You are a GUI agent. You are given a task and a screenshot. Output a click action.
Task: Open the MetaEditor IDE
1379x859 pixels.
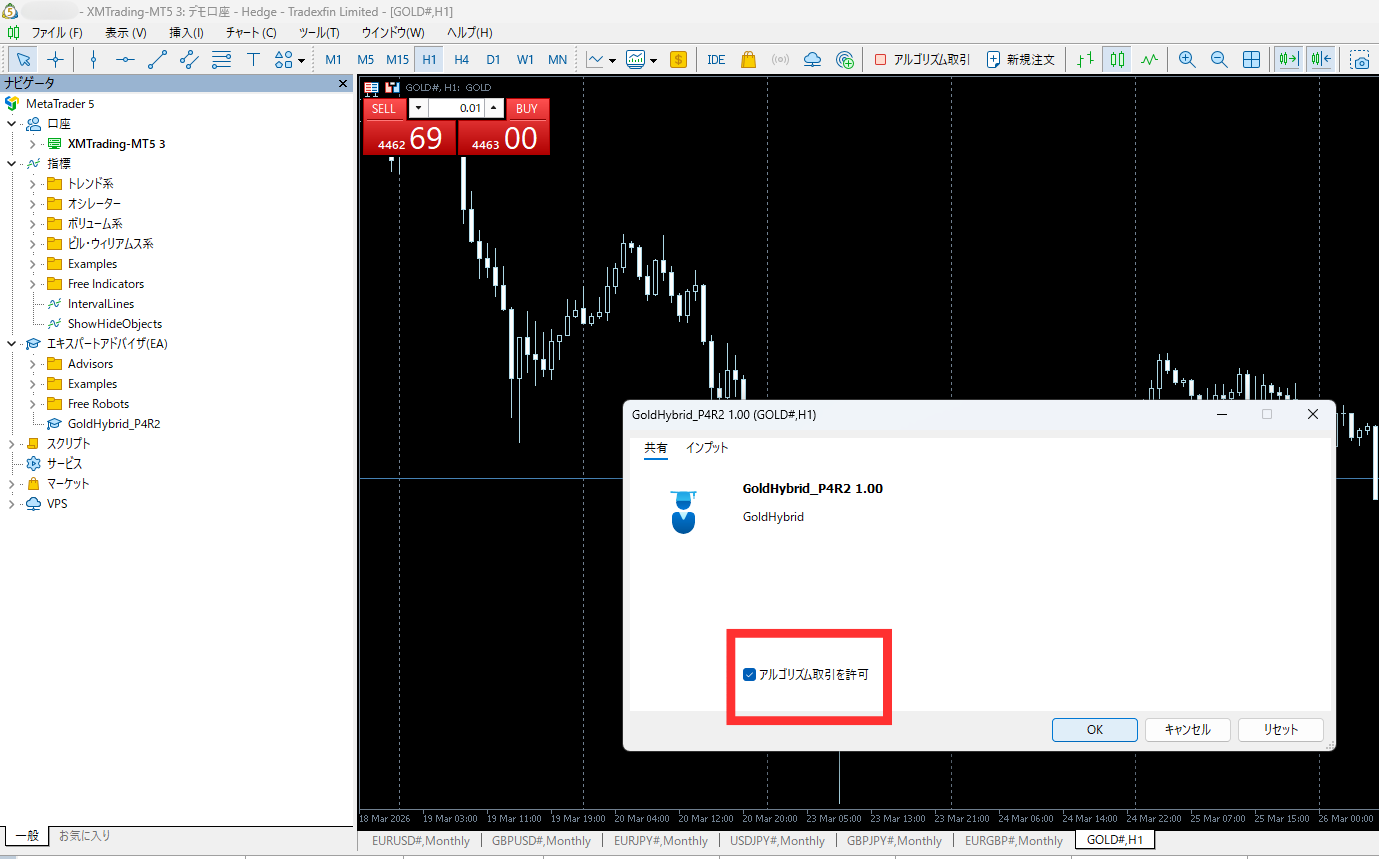716,59
